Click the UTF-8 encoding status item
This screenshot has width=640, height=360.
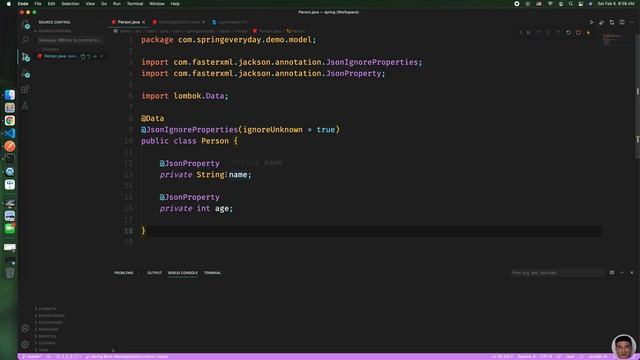click(x=546, y=357)
